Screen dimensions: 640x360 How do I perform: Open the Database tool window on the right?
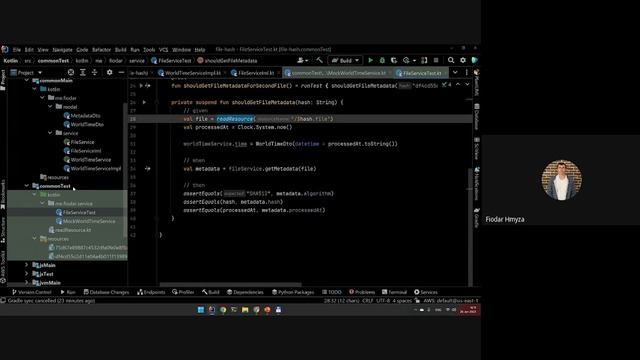[476, 116]
